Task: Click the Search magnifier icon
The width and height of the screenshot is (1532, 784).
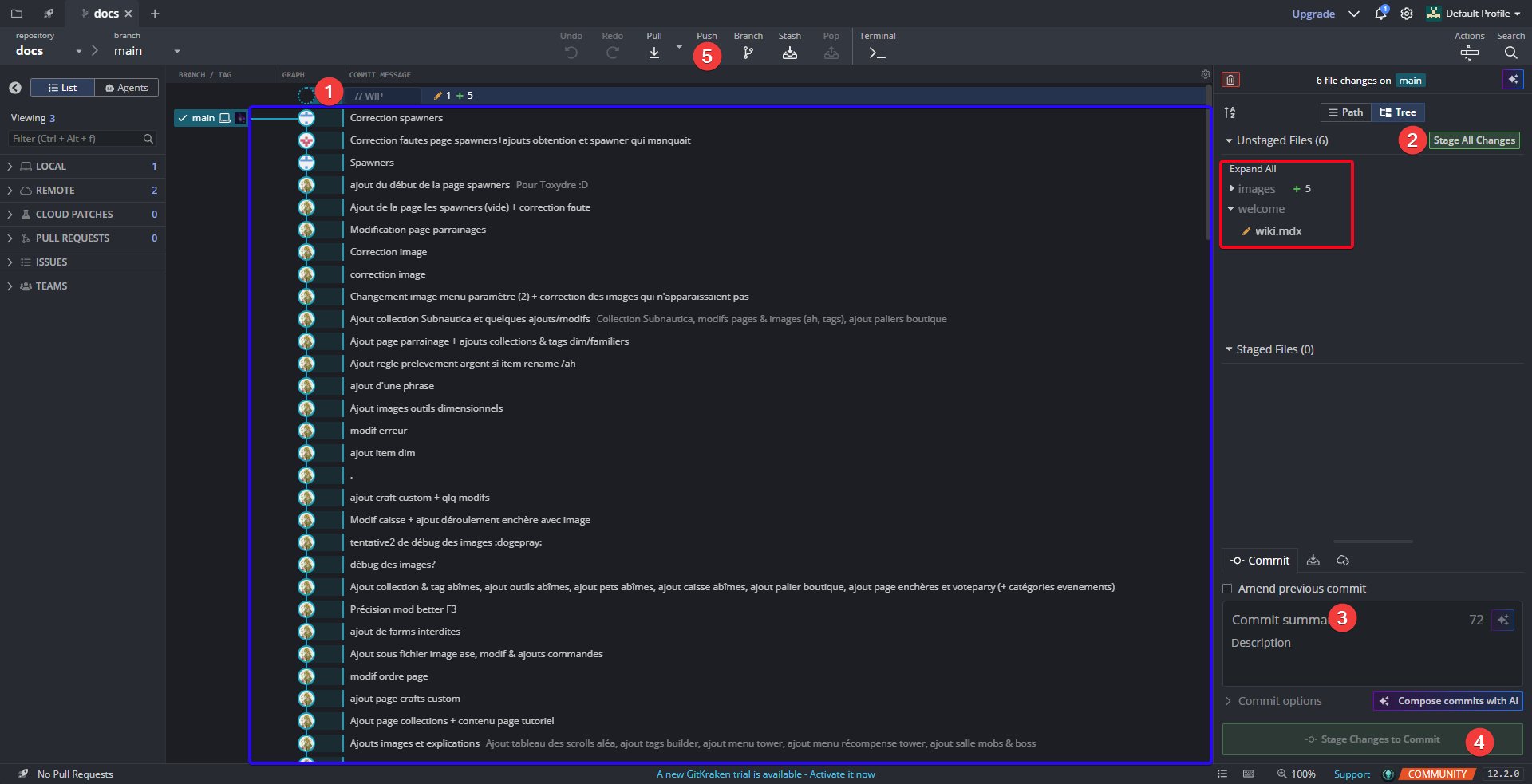Action: point(1510,53)
